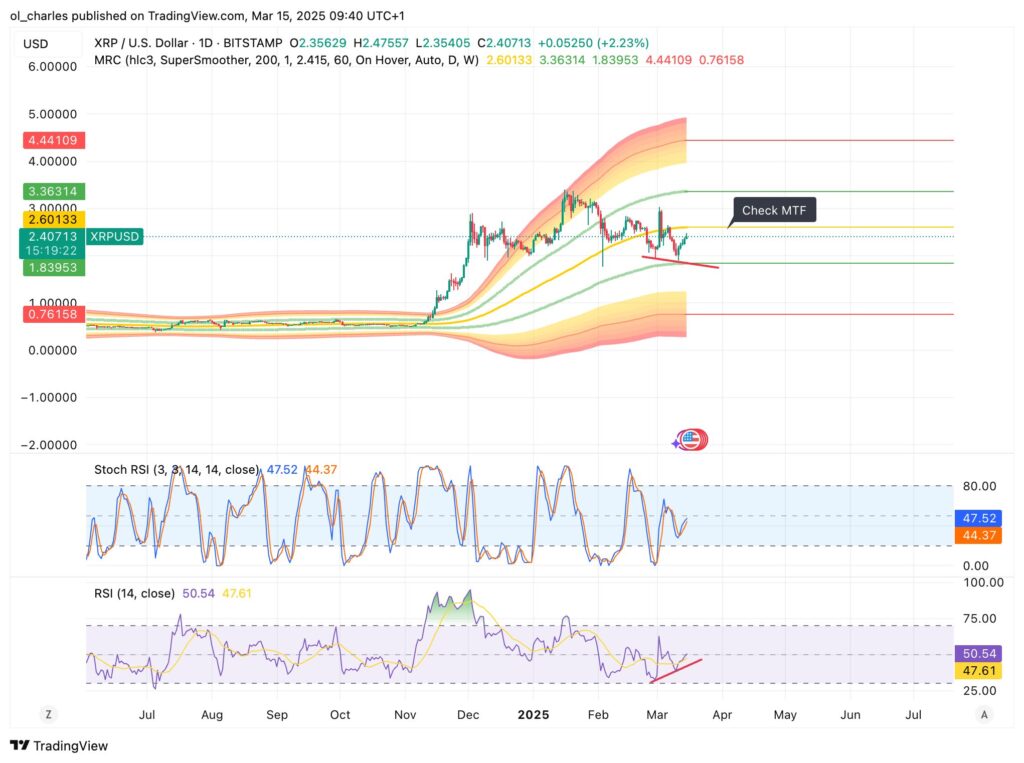Click the 'A' auto-scale icon at bottom right
1024x763 pixels.
click(x=982, y=714)
